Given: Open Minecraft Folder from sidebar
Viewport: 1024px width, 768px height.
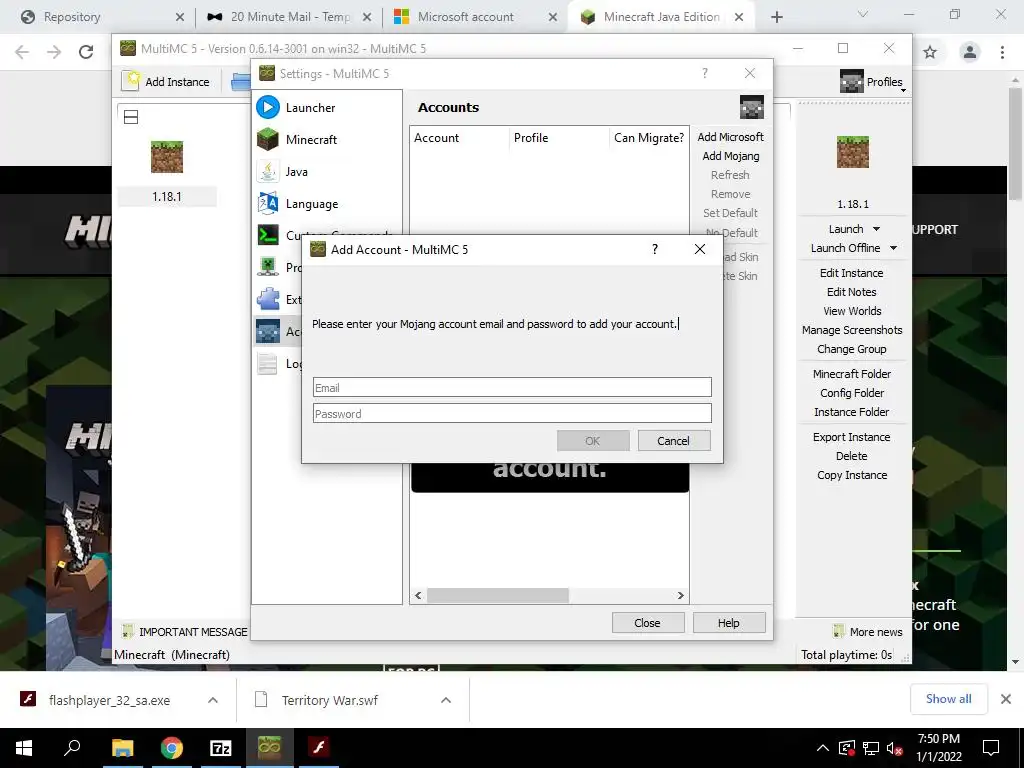Looking at the screenshot, I should [x=852, y=374].
